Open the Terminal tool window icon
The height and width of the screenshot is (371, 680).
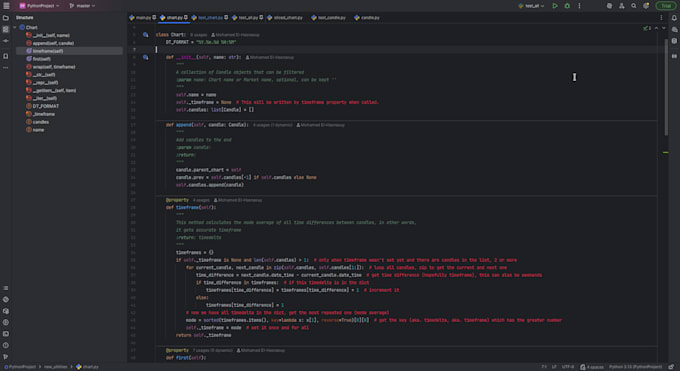pos(6,334)
